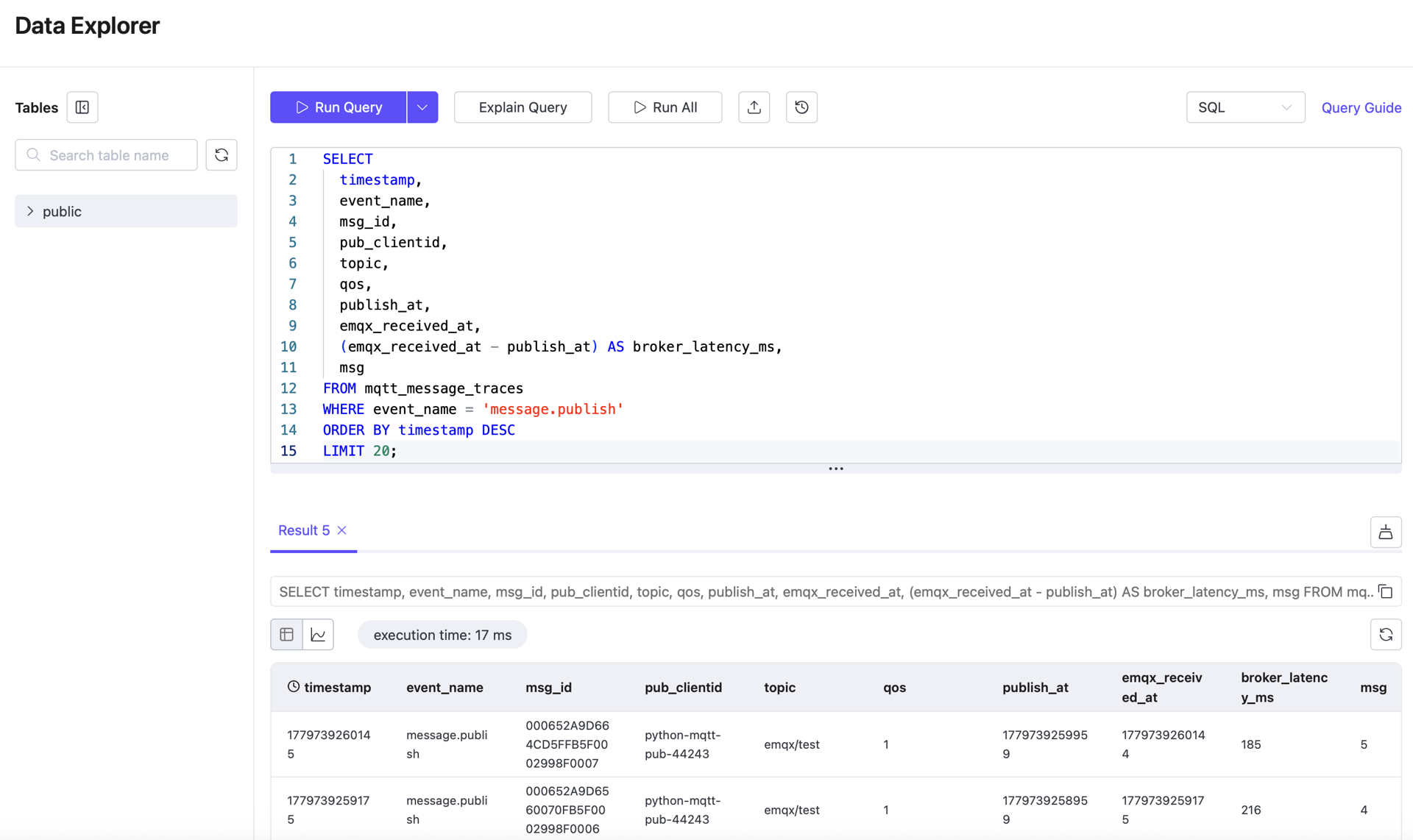
Task: Click the upload/import query icon
Action: [754, 107]
